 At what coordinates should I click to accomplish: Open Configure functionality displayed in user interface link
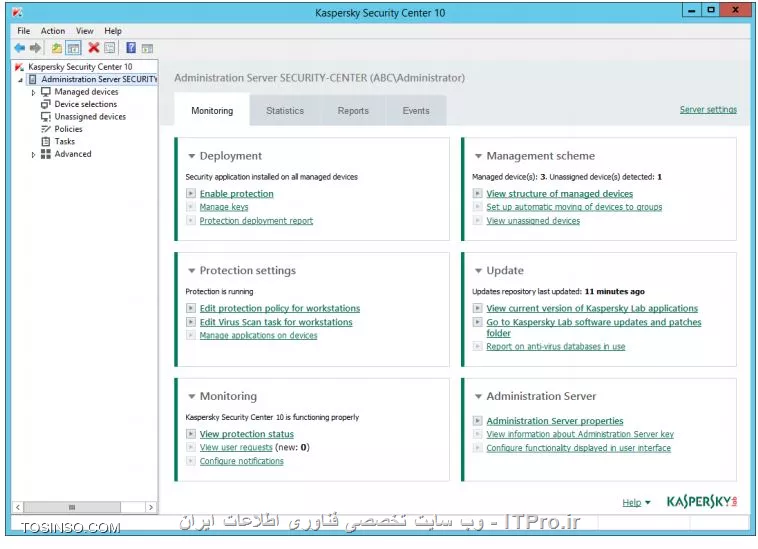pos(579,448)
